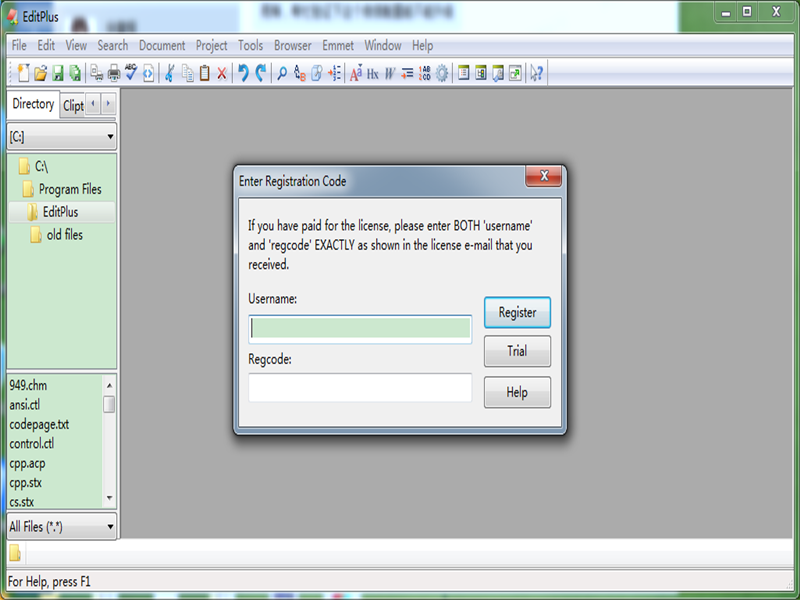Click the Find in Files icon
This screenshot has height=600, width=800.
coord(317,73)
